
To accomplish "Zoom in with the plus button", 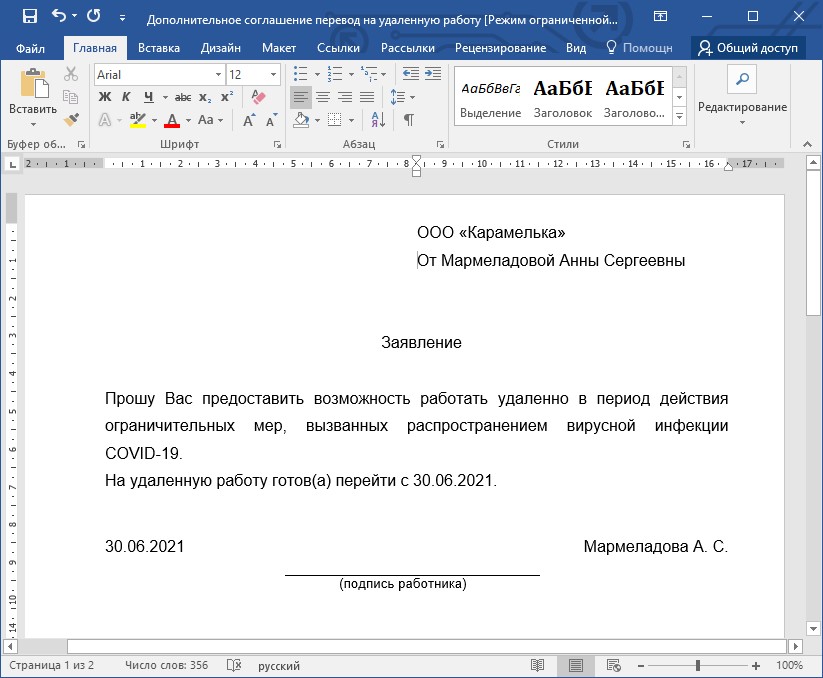I will (756, 665).
